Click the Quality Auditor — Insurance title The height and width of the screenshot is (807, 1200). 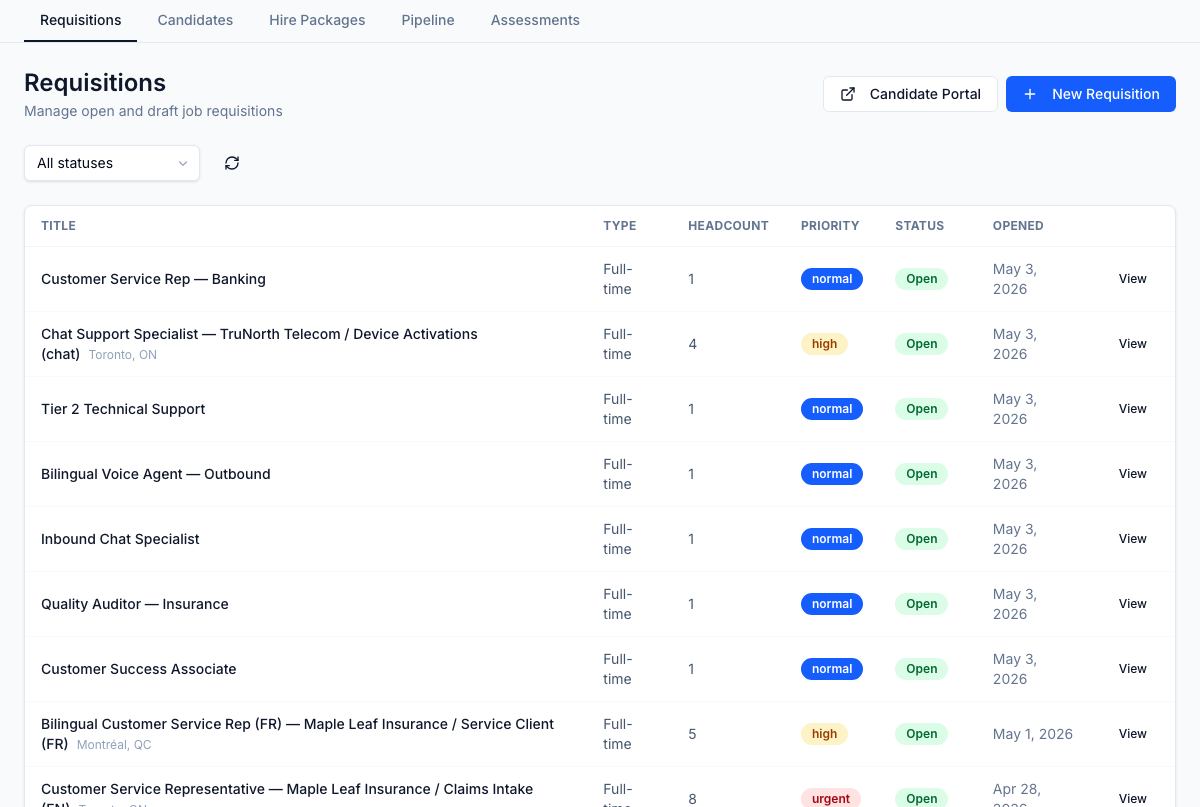coord(135,604)
